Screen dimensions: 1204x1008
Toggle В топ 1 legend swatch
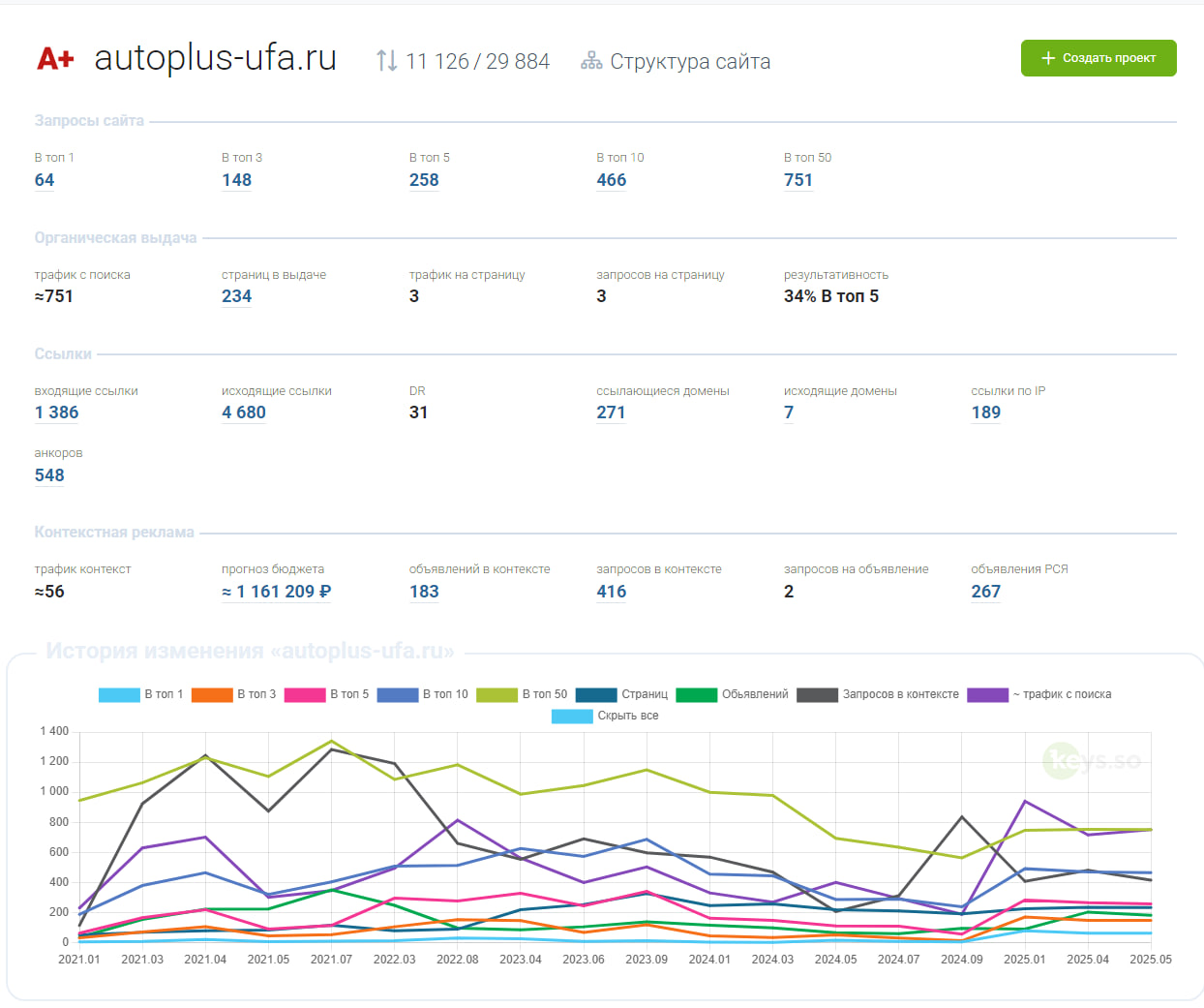tap(119, 694)
